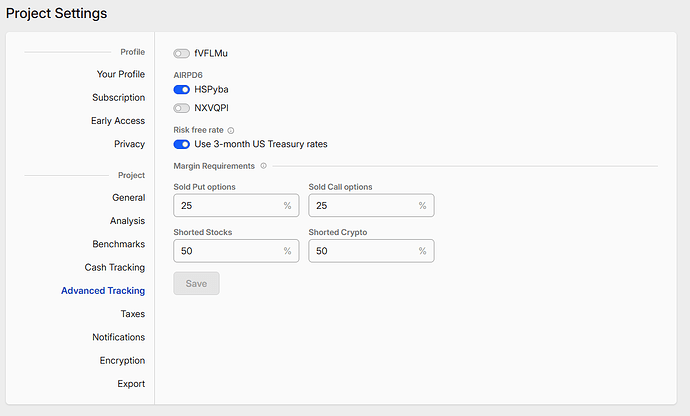690x416 pixels.
Task: Turn off 3-month US Treasury rates
Action: click(181, 144)
